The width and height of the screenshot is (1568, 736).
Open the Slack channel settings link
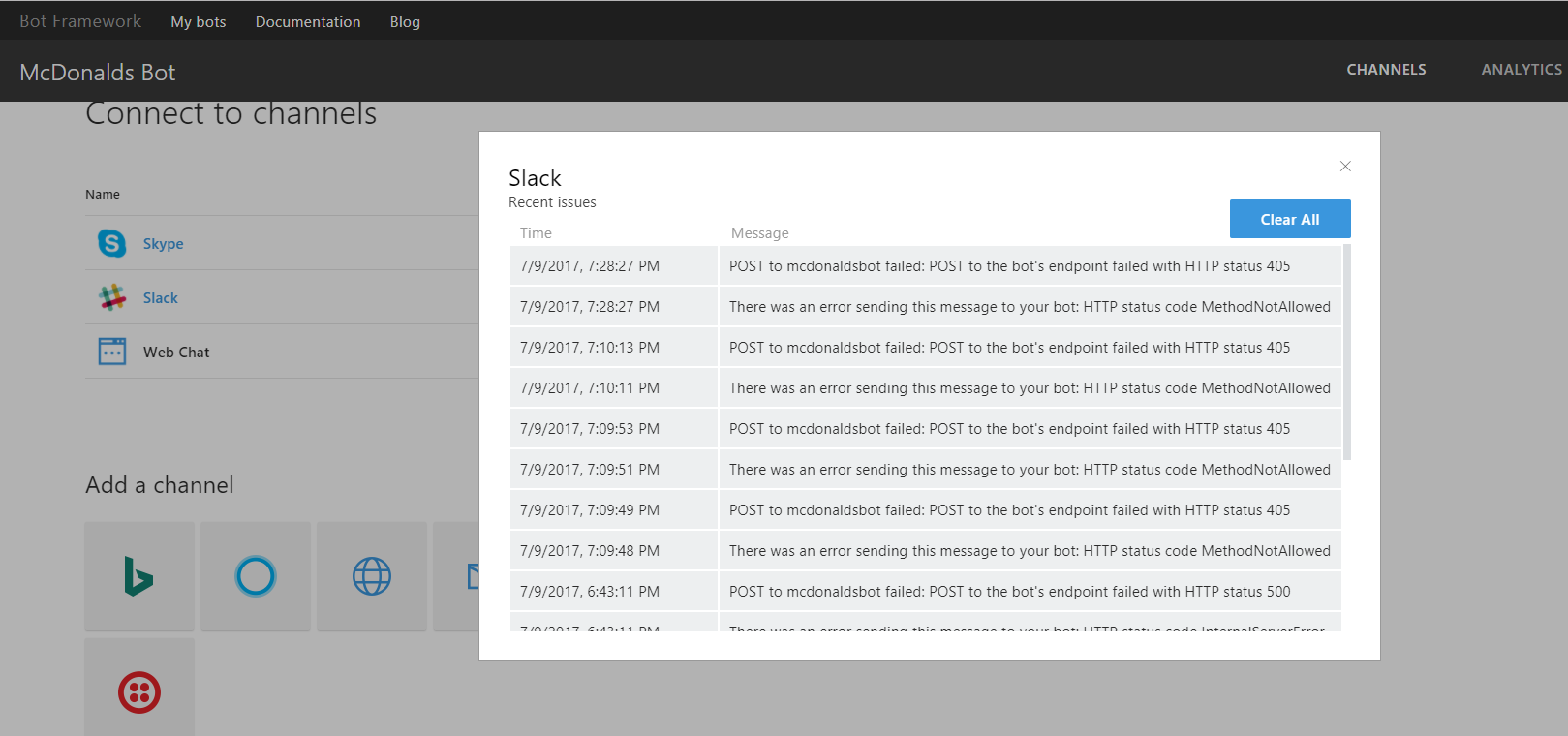[160, 297]
